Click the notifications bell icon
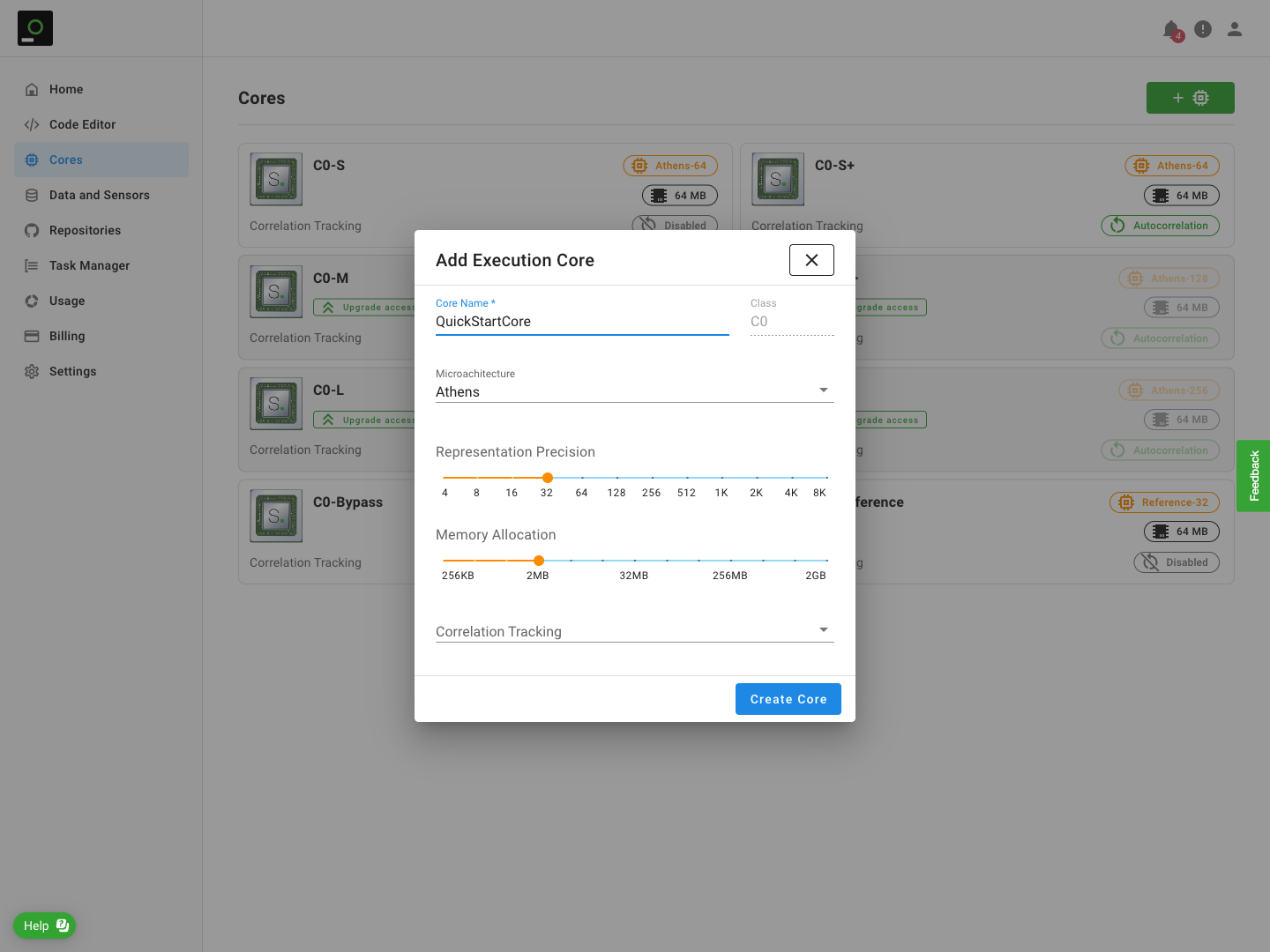 pos(1171,30)
